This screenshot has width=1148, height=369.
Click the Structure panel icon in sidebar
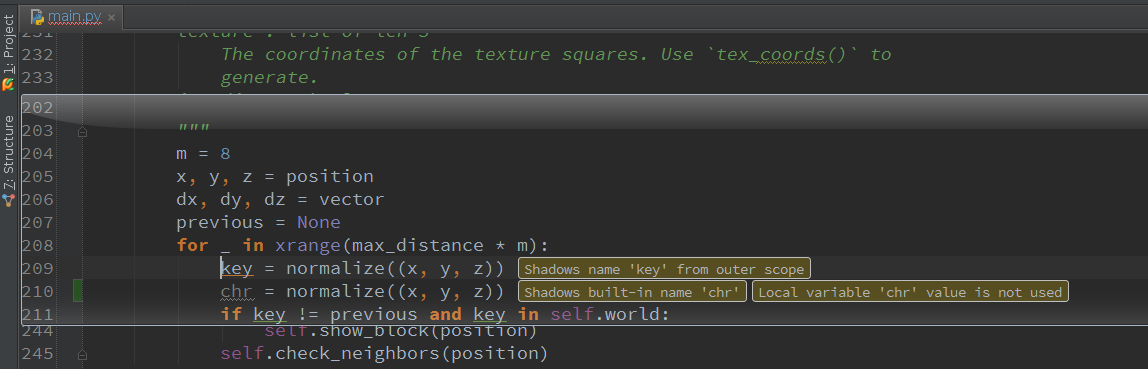tap(8, 198)
